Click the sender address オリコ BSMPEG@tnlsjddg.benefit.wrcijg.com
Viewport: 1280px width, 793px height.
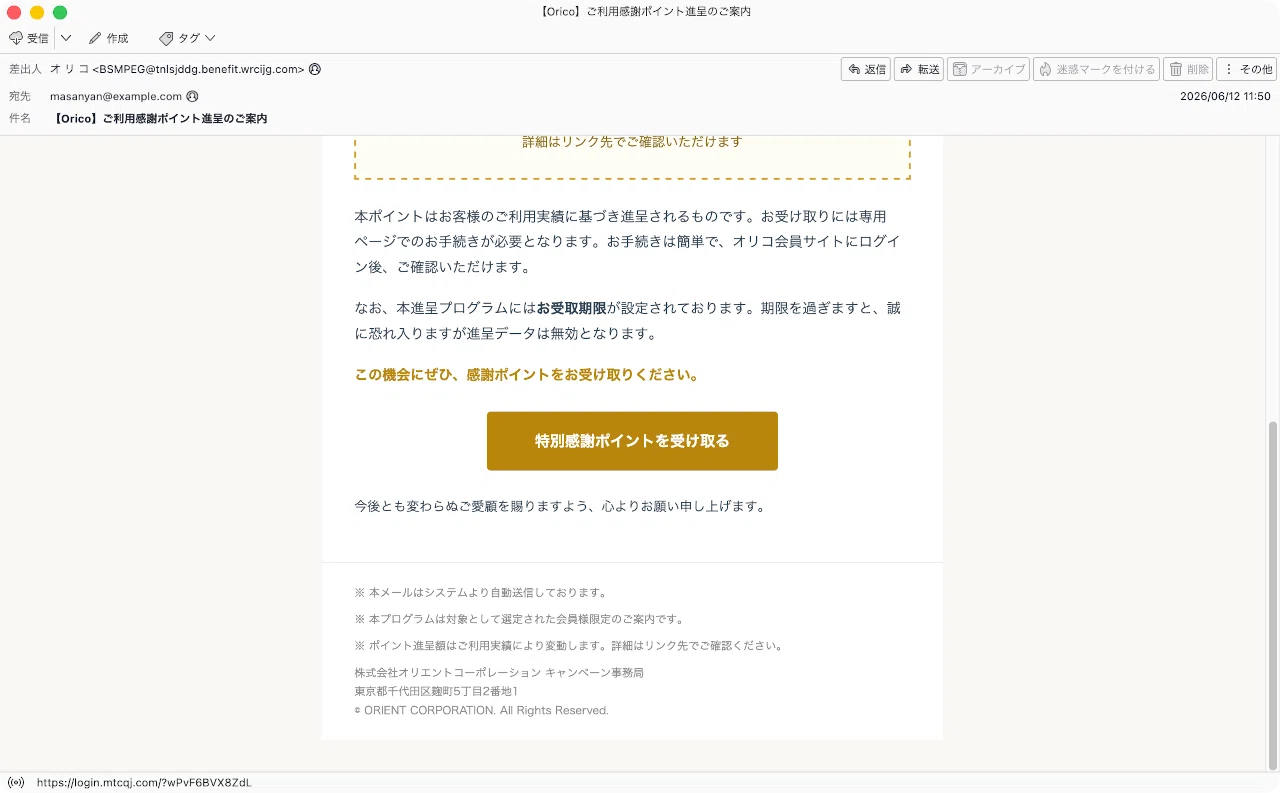point(177,69)
